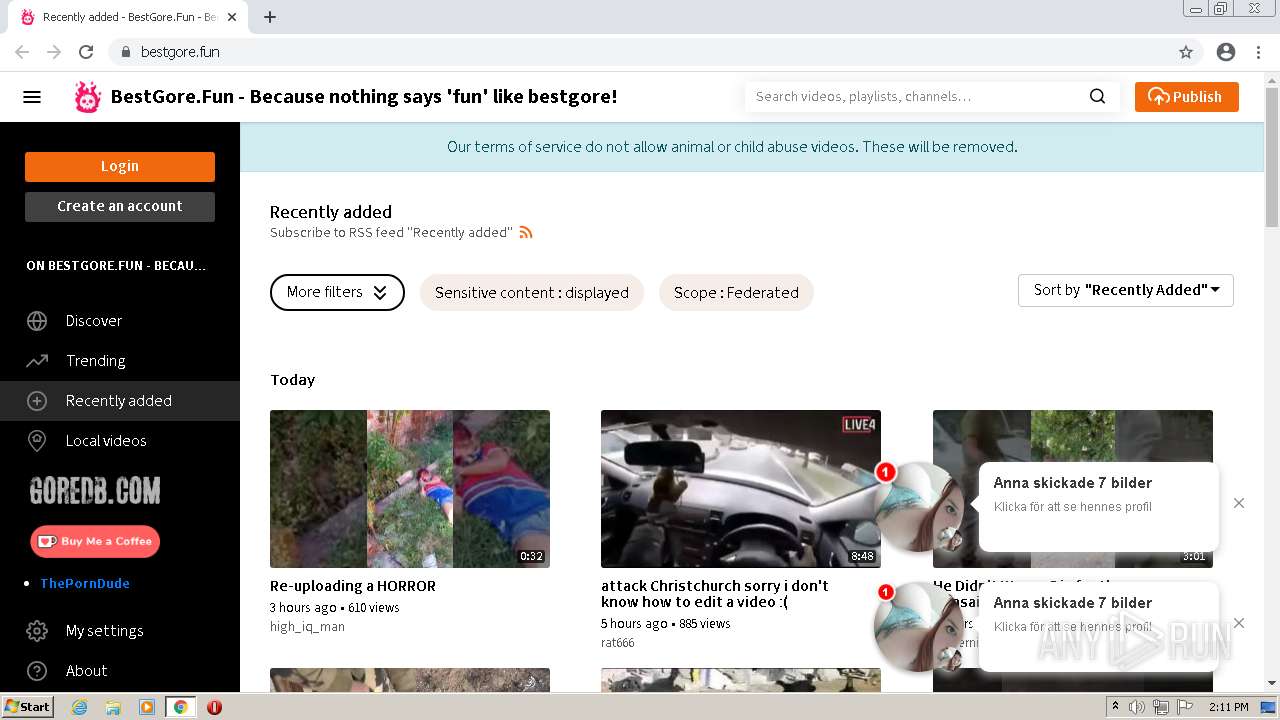Image resolution: width=1280 pixels, height=720 pixels.
Task: Click the BestGore.Fun skull logo
Action: (88, 97)
